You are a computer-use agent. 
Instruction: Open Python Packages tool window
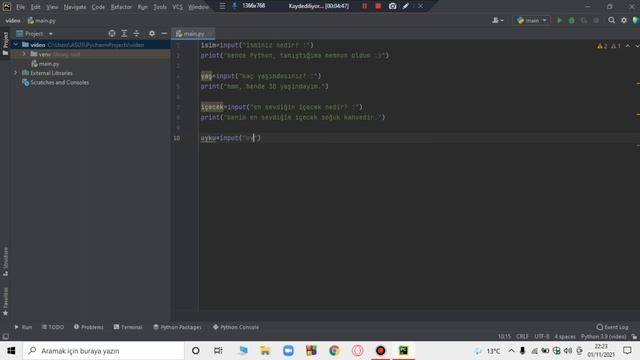[177, 327]
